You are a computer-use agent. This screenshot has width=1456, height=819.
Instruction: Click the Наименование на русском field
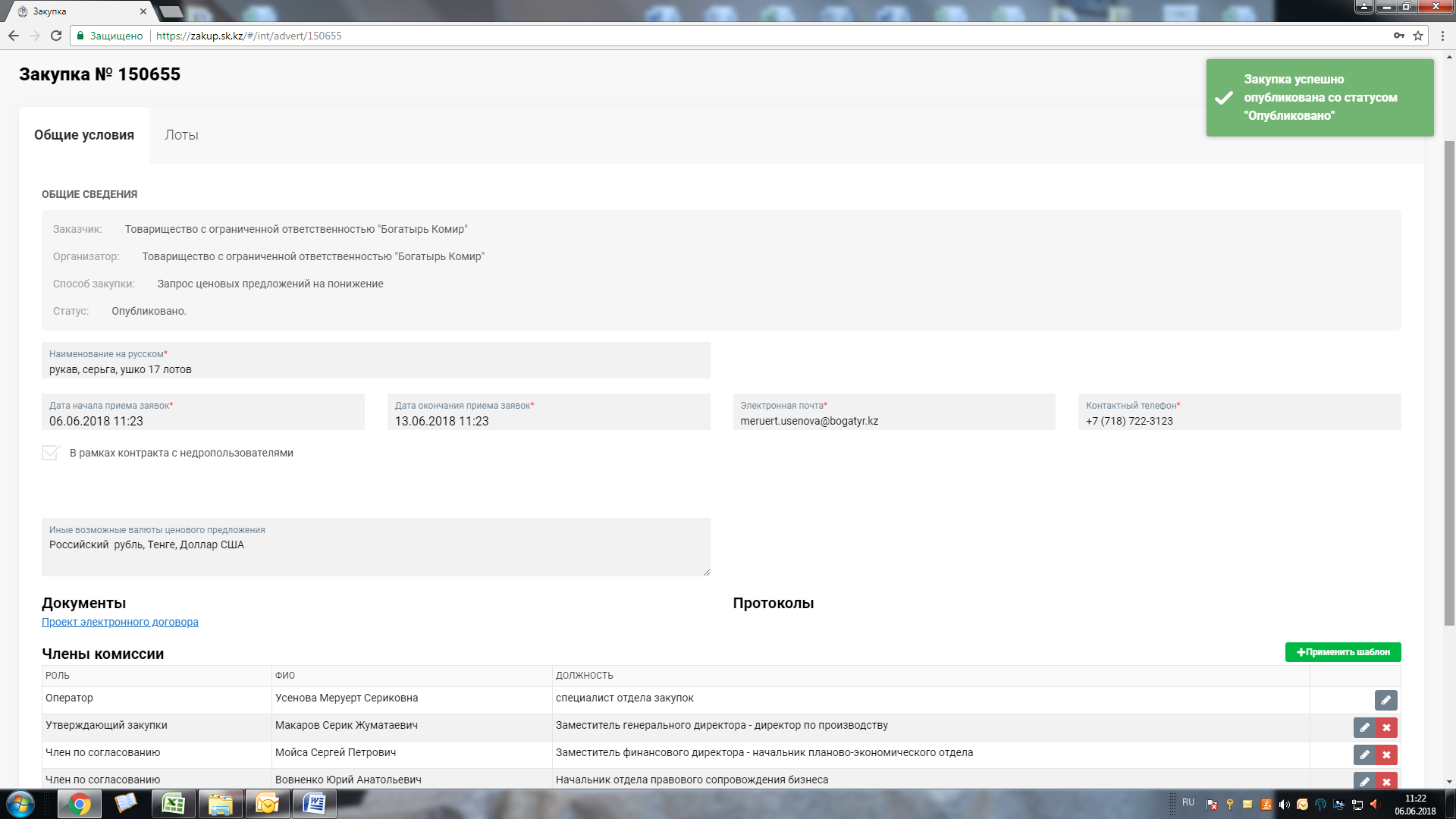[x=375, y=360]
